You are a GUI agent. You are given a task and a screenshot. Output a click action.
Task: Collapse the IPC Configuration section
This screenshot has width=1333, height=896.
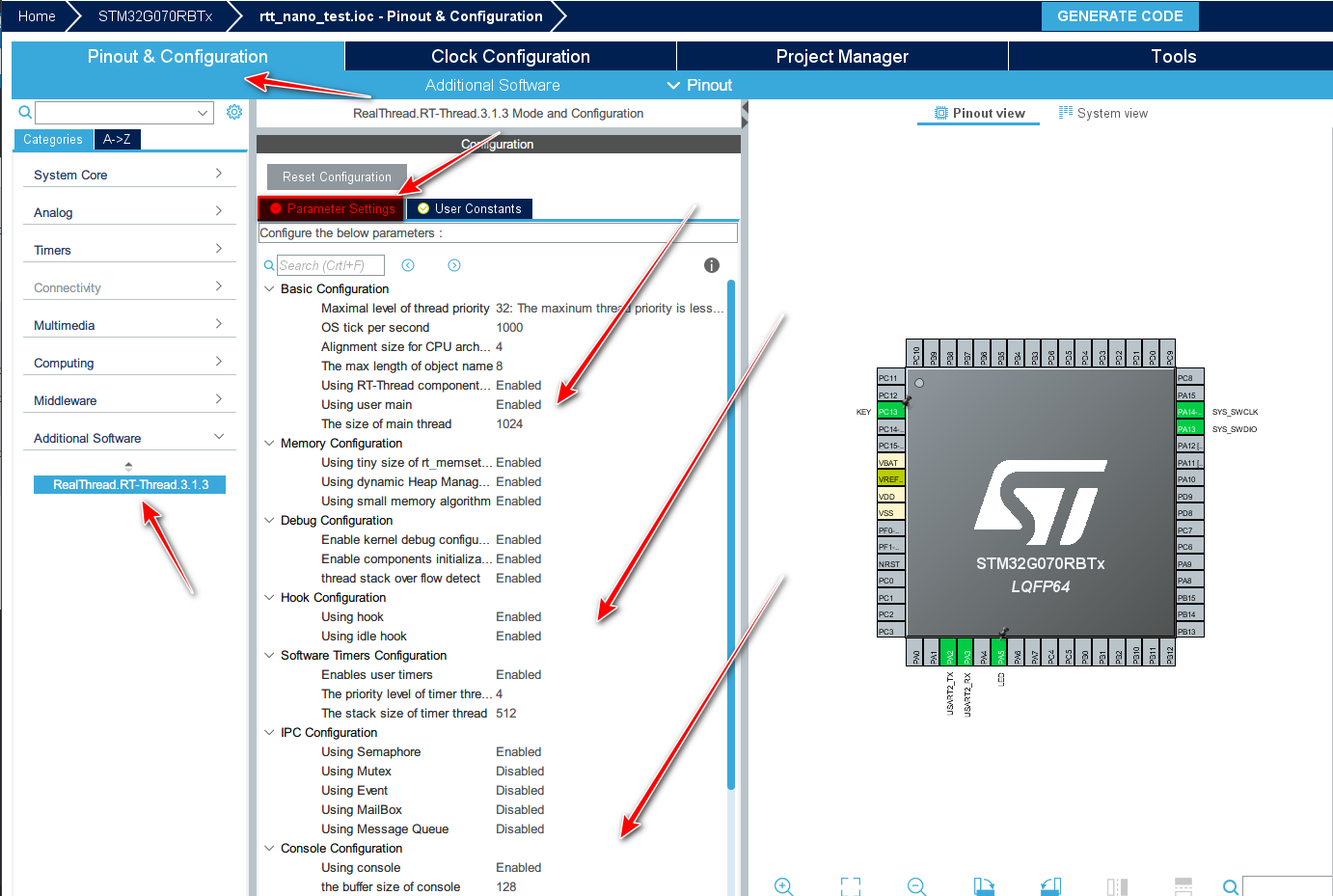click(x=268, y=732)
